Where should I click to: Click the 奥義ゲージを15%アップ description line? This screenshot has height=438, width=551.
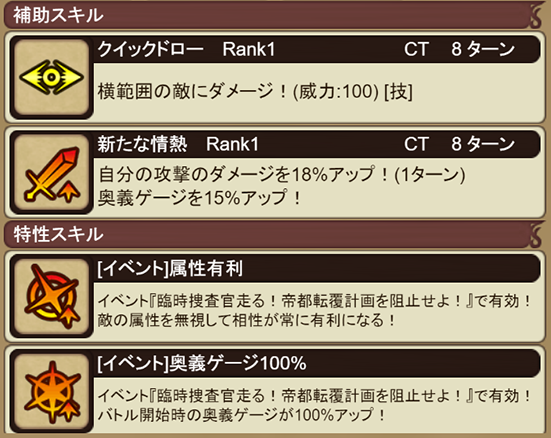(x=200, y=198)
